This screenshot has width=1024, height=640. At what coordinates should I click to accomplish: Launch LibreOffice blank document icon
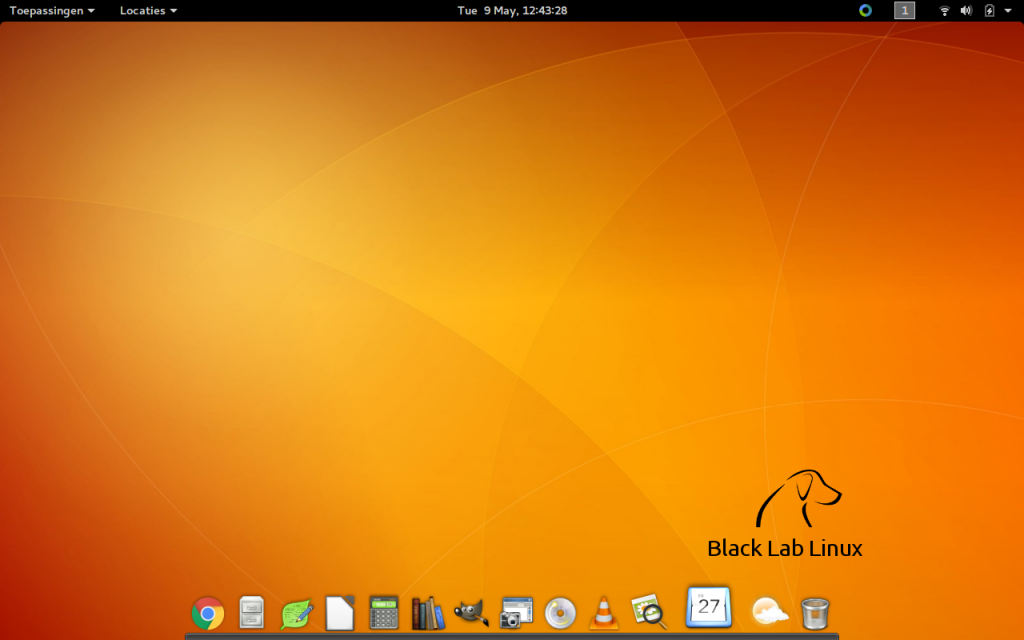pos(340,612)
